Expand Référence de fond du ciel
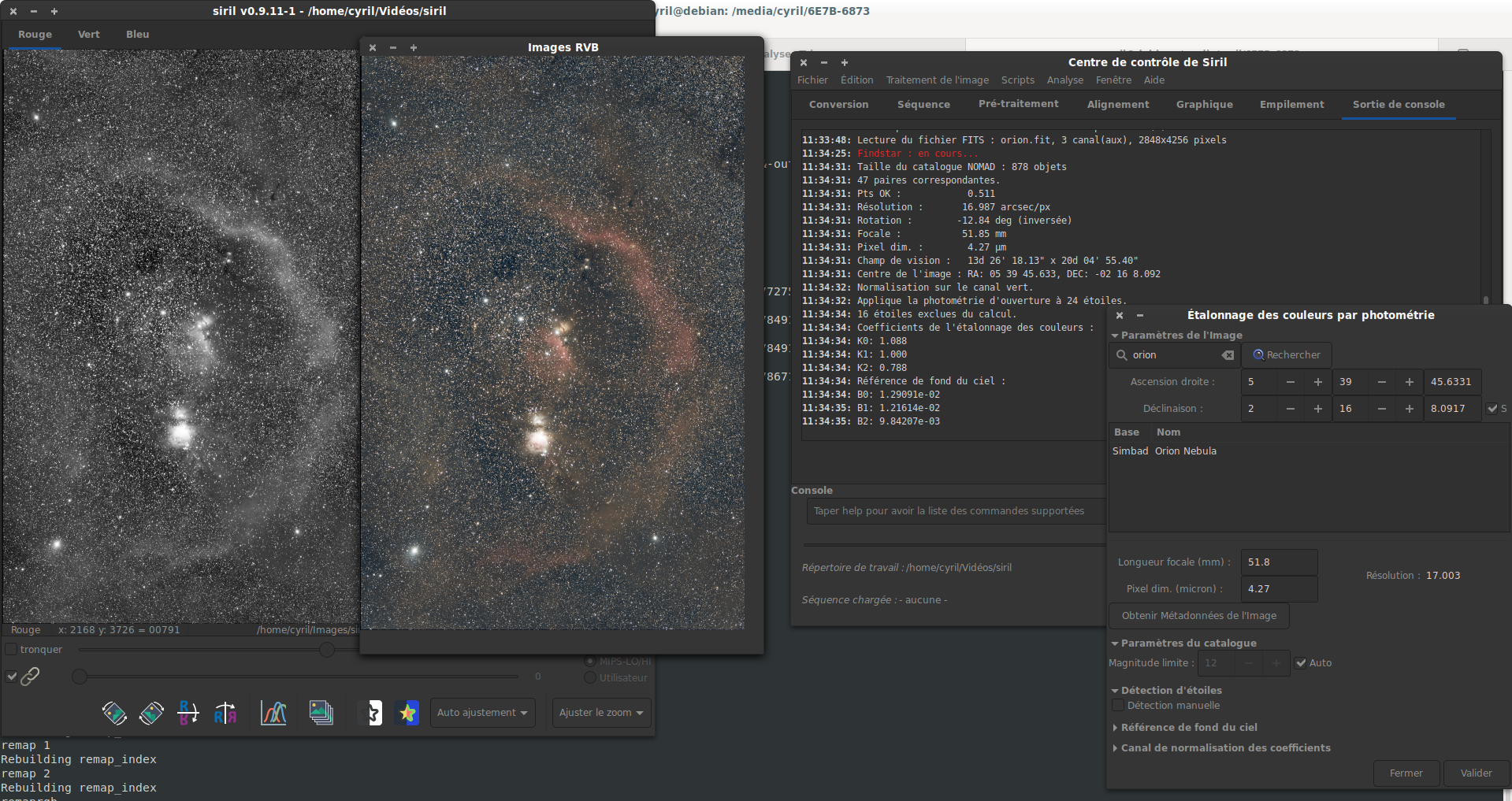This screenshot has height=801, width=1512. 1115,728
